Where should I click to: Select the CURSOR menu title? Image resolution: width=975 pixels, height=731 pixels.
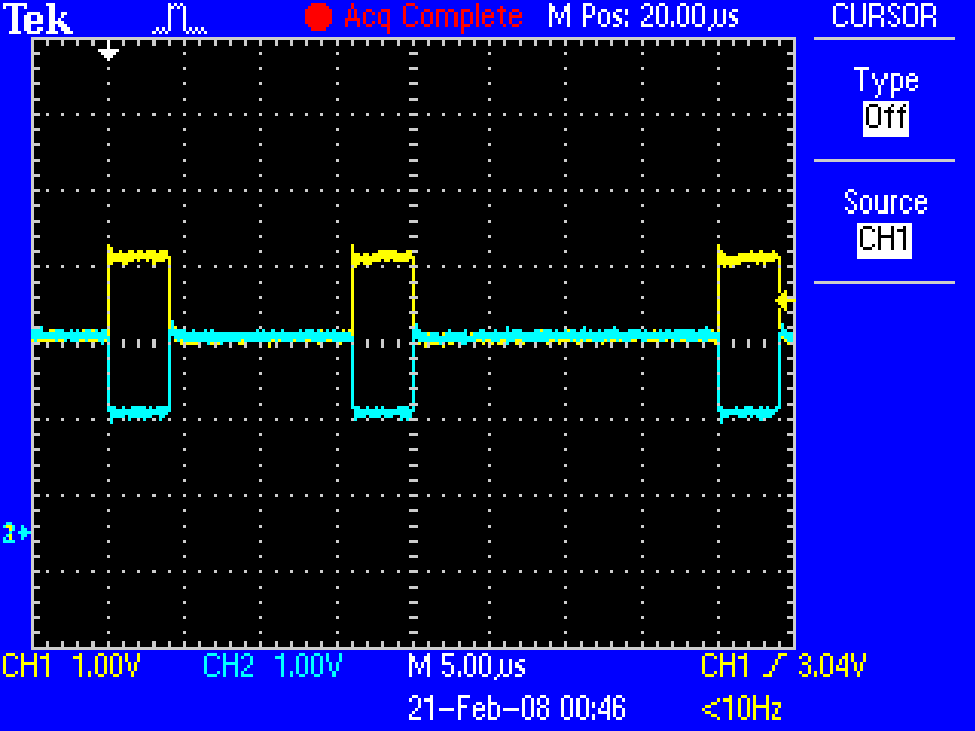[x=885, y=16]
